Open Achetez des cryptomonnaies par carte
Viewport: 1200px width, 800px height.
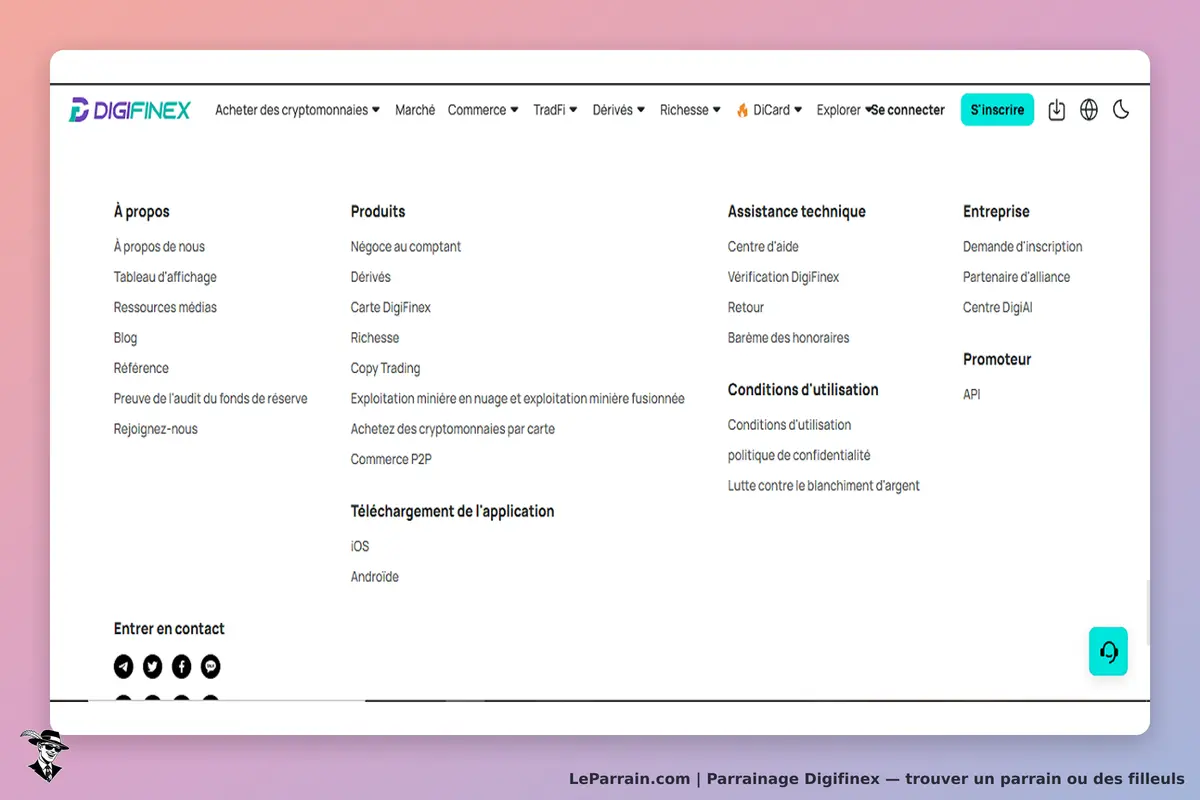(x=452, y=429)
